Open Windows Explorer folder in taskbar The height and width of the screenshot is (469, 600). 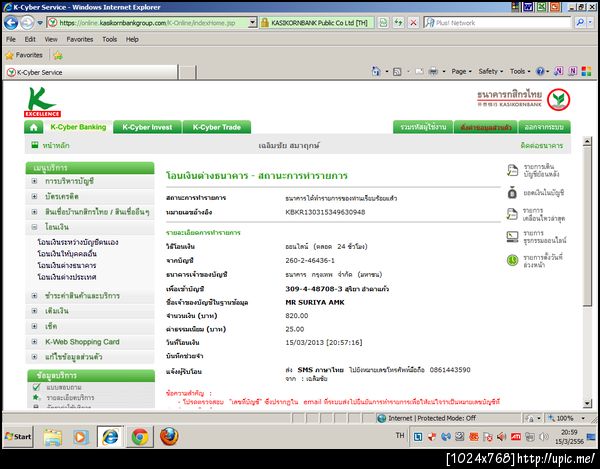pos(52,437)
